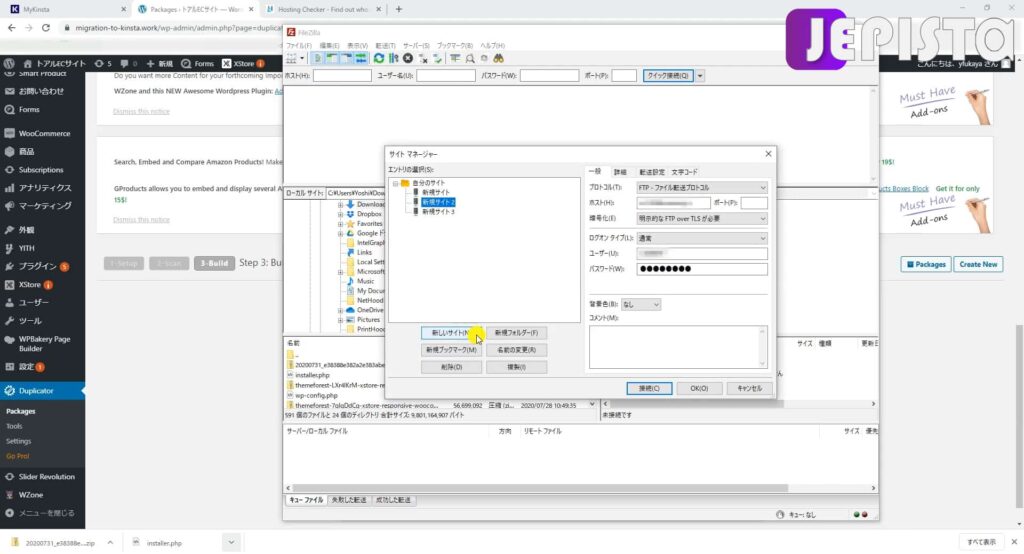Toggle message log display in FileZilla toolbar
Viewport: 1024px width, 554px height.
click(317, 59)
